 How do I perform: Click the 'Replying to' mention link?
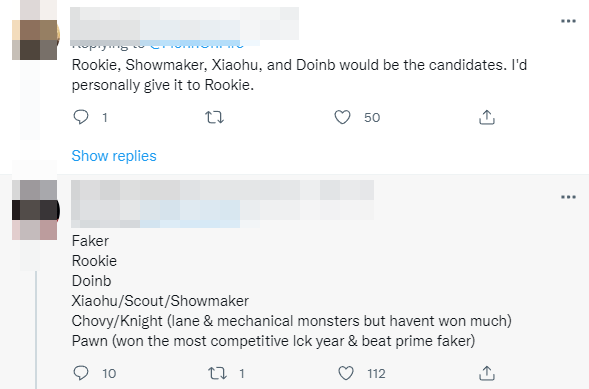tap(197, 44)
